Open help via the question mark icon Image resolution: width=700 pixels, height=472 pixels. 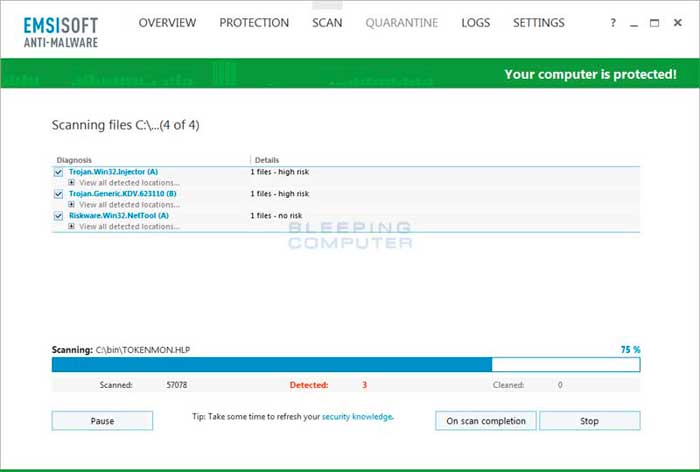613,23
